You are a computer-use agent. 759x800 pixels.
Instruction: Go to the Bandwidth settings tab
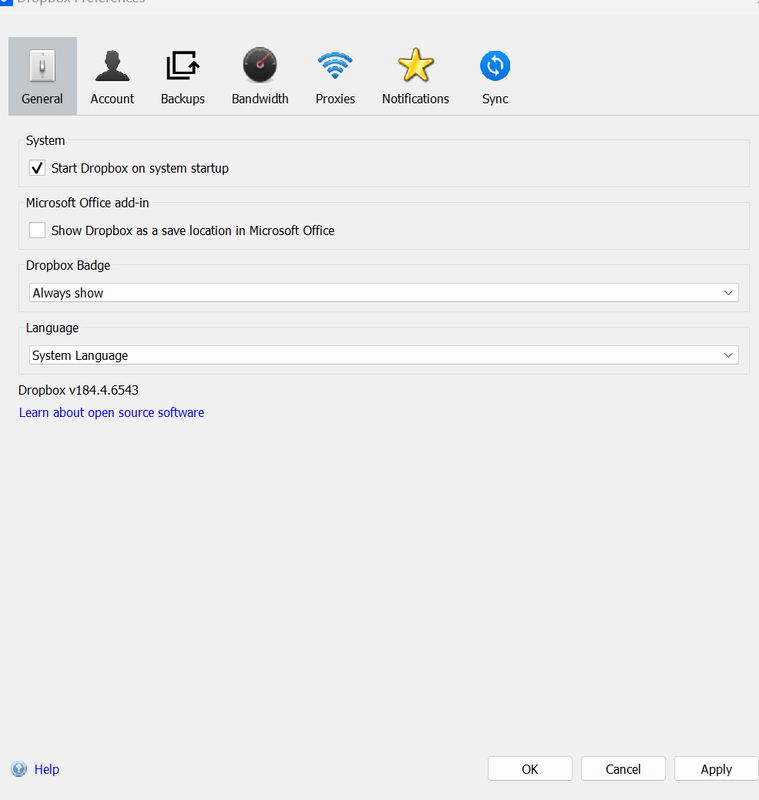(x=260, y=76)
